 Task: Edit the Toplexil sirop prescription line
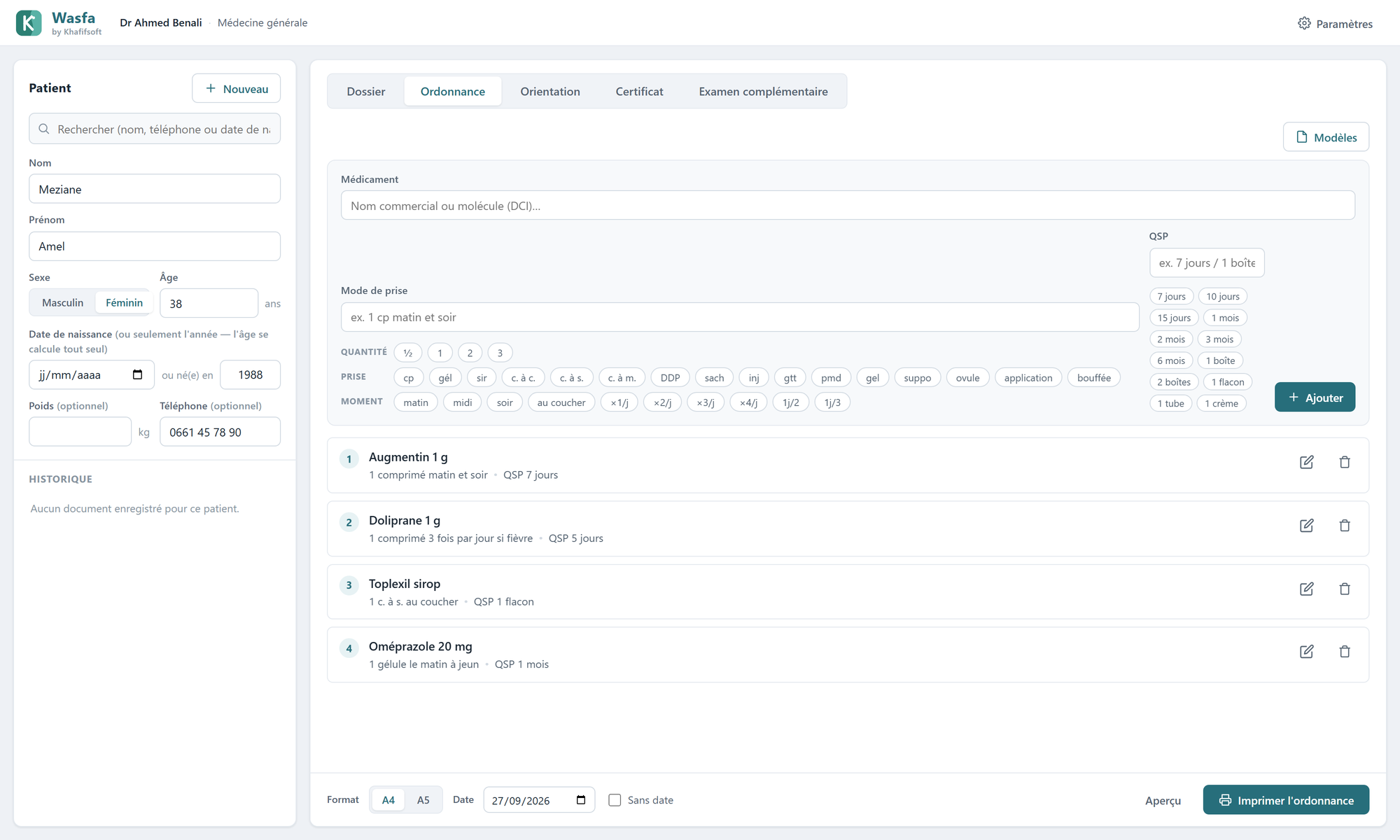(1306, 589)
